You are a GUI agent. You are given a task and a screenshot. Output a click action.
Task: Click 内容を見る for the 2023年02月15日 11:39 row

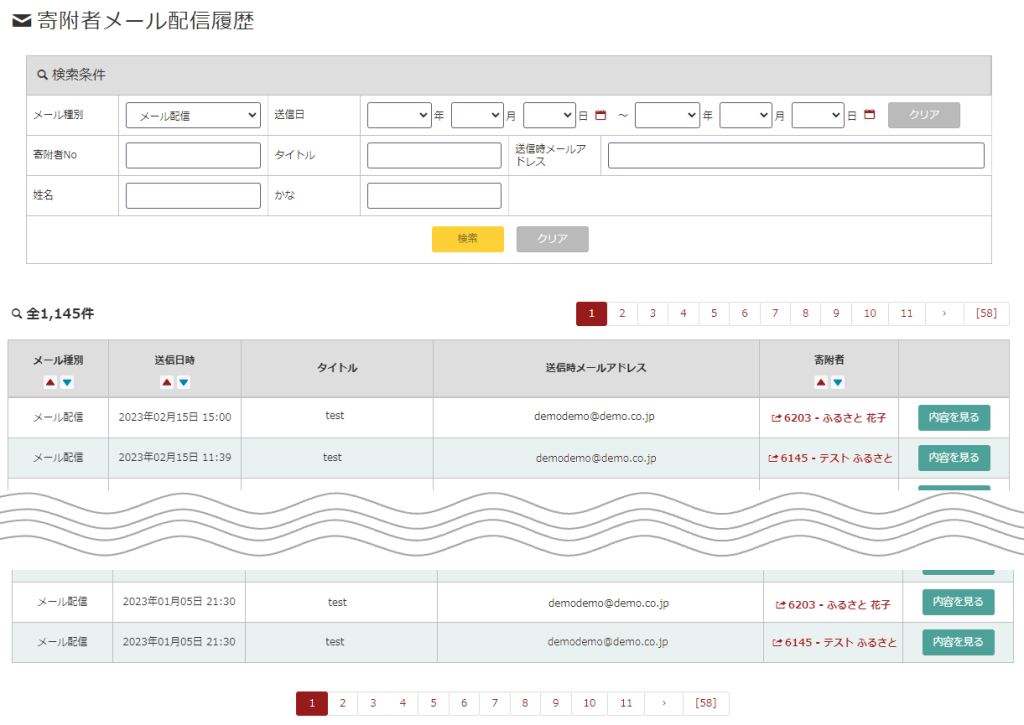coord(953,458)
